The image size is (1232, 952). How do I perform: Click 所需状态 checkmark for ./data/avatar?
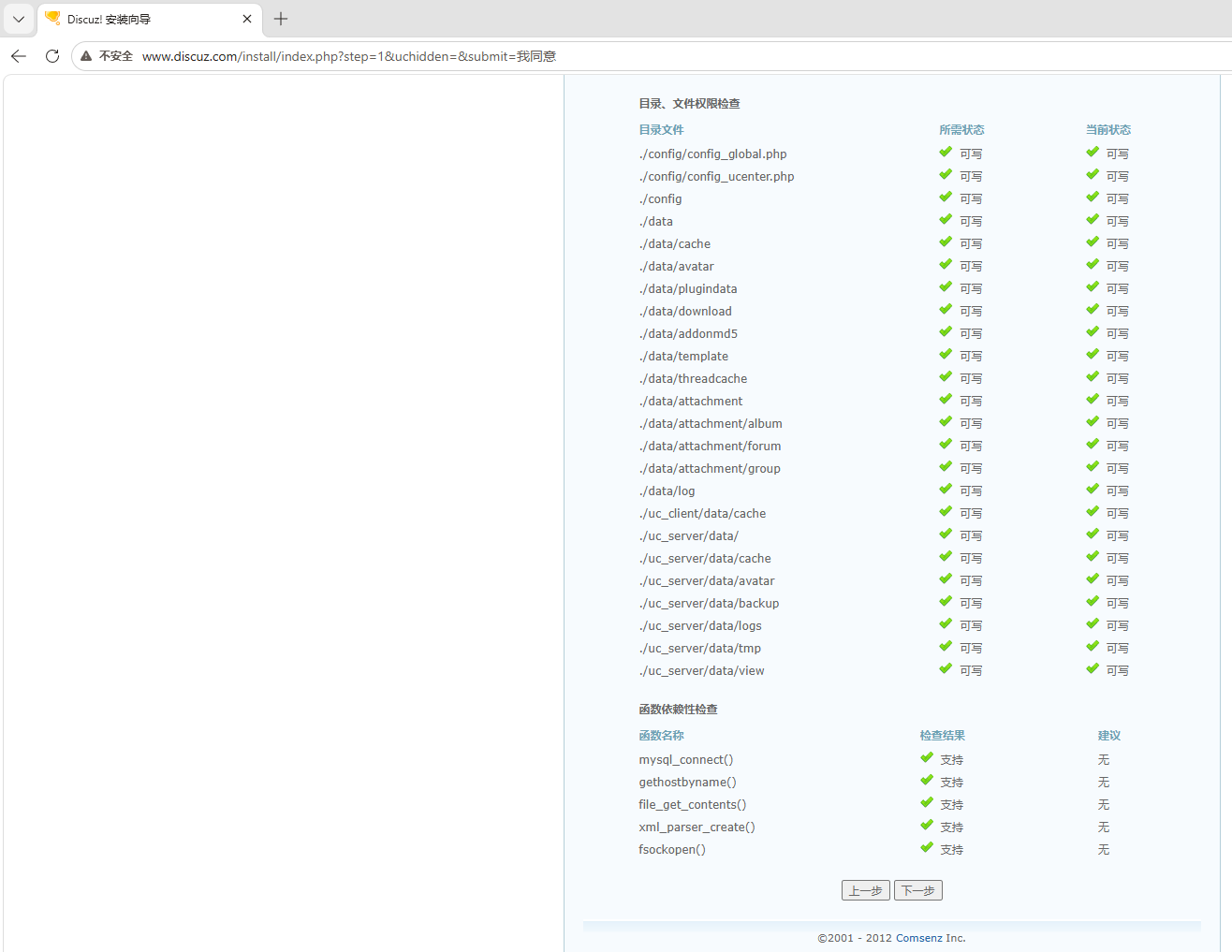(x=946, y=265)
